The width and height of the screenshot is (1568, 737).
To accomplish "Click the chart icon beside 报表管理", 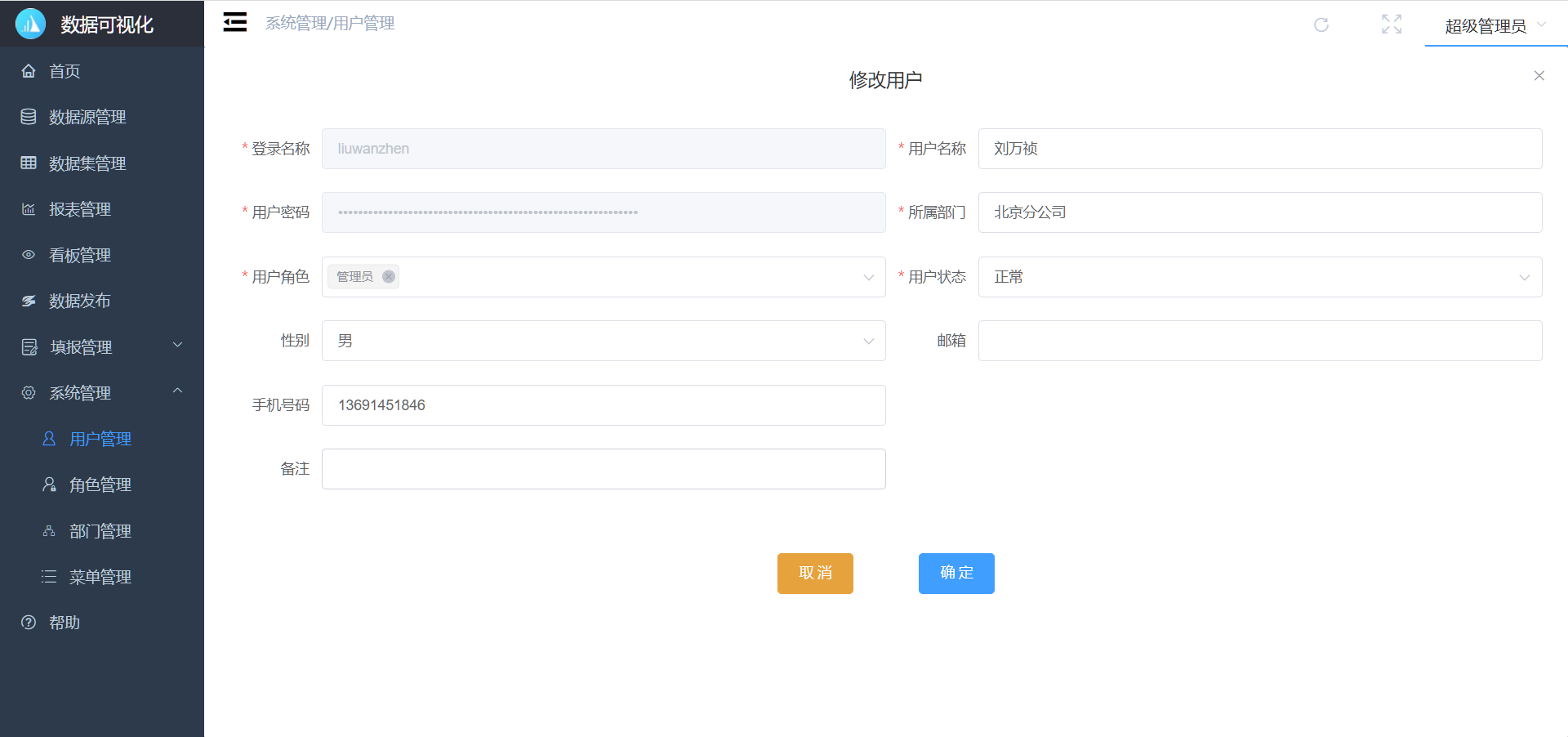I will (29, 209).
